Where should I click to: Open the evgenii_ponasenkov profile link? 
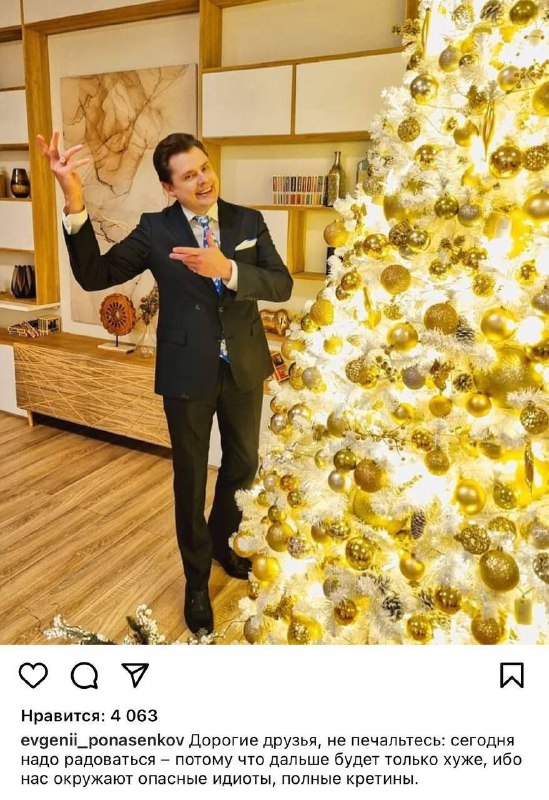coord(104,740)
